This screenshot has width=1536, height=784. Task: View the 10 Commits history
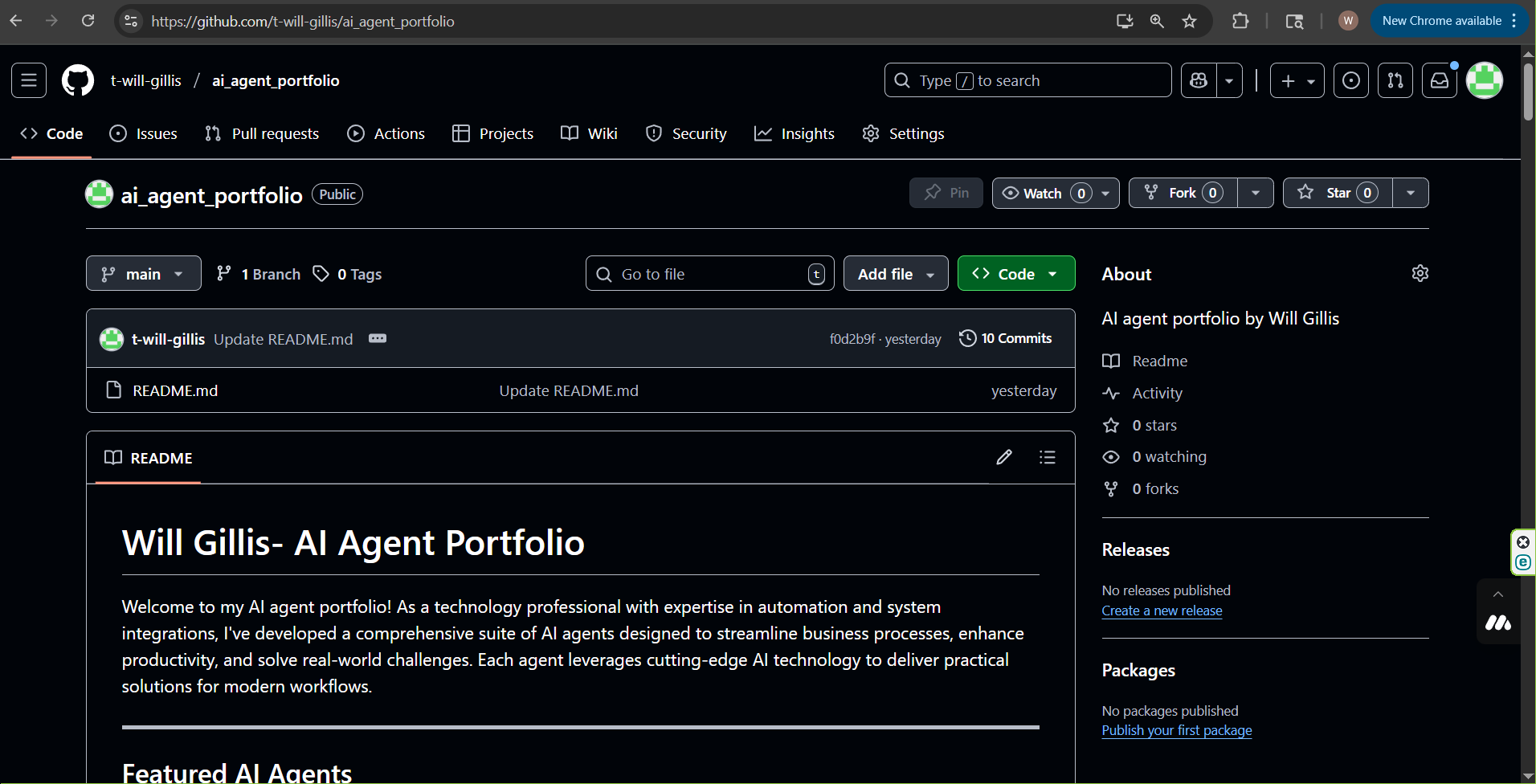pyautogui.click(x=1006, y=338)
